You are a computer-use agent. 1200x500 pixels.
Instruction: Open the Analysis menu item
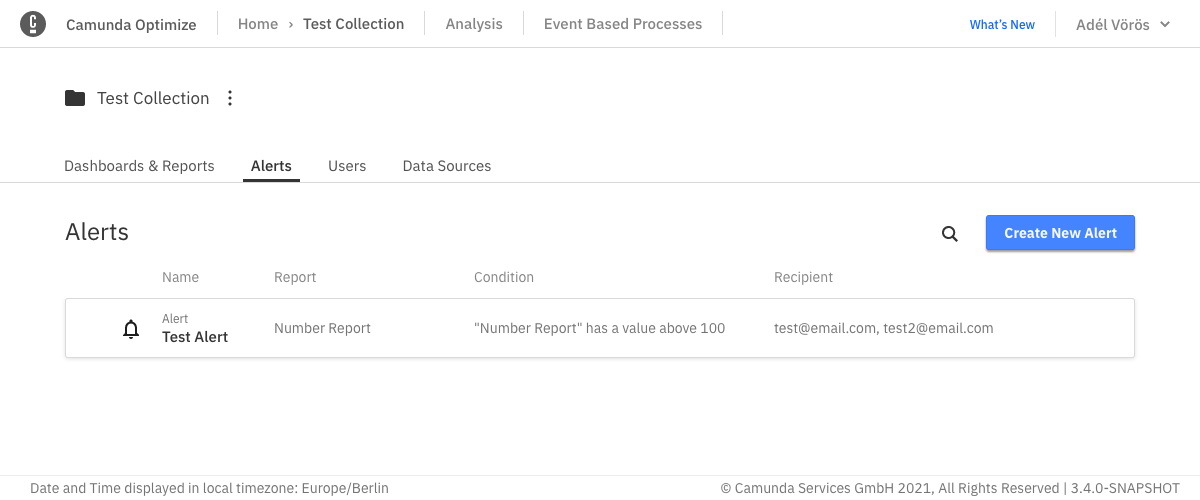[474, 24]
